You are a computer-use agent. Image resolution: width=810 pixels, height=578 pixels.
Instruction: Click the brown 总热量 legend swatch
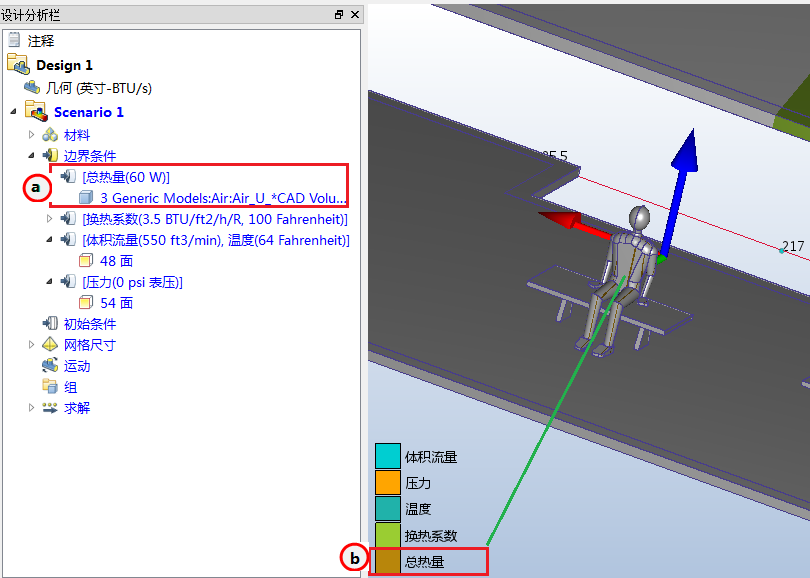[388, 561]
